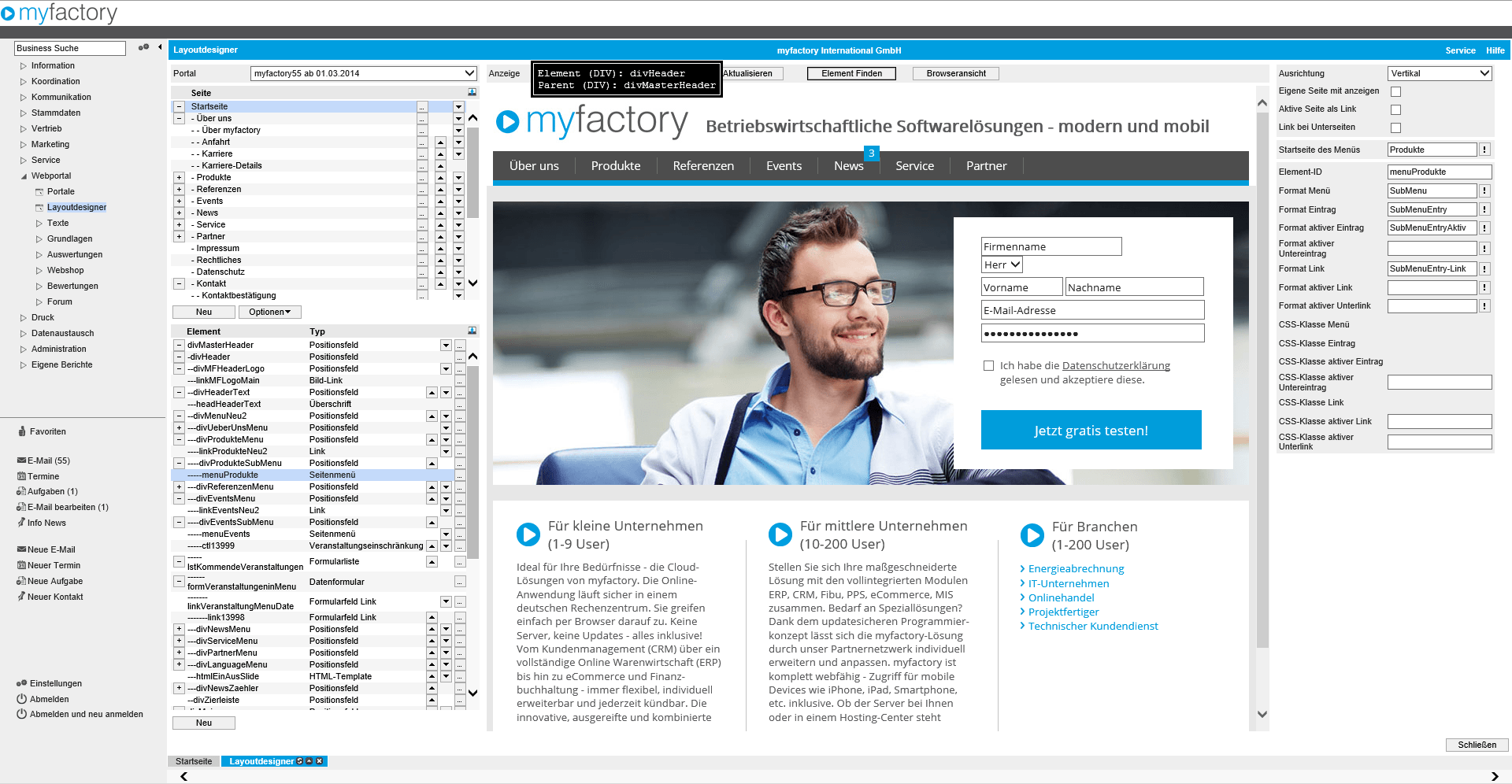Screen dimensions: 1512x784
Task: Move divHeaderText element up
Action: point(432,392)
